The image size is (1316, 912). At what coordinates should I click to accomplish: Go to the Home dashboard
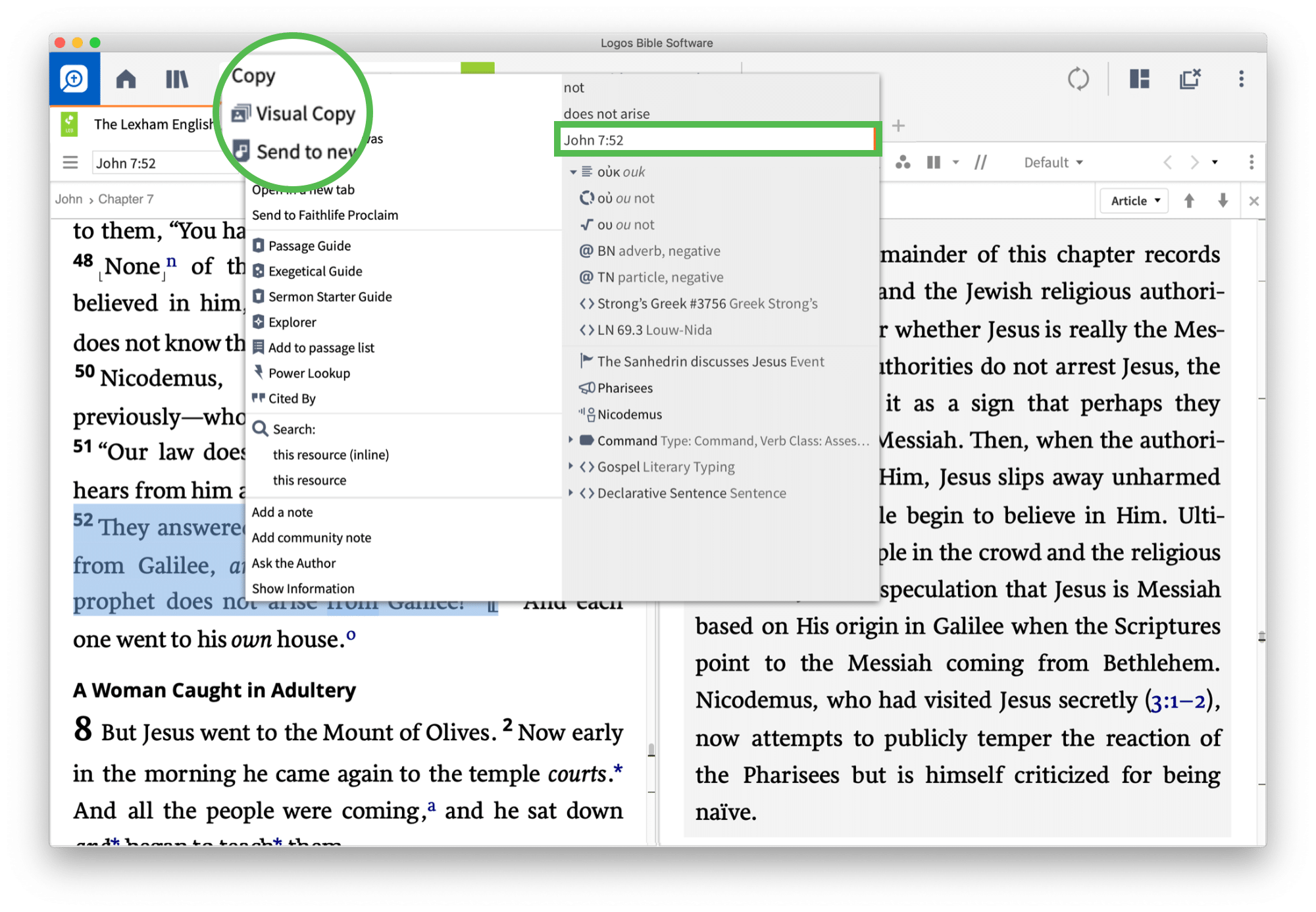tap(126, 80)
